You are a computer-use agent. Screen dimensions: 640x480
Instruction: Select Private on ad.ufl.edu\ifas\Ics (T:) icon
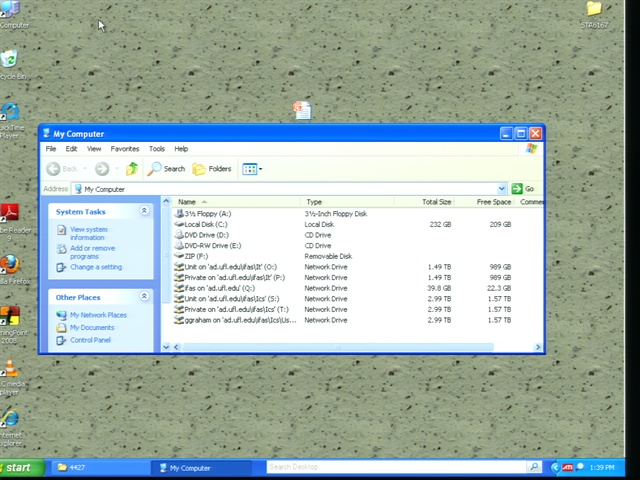coord(179,309)
